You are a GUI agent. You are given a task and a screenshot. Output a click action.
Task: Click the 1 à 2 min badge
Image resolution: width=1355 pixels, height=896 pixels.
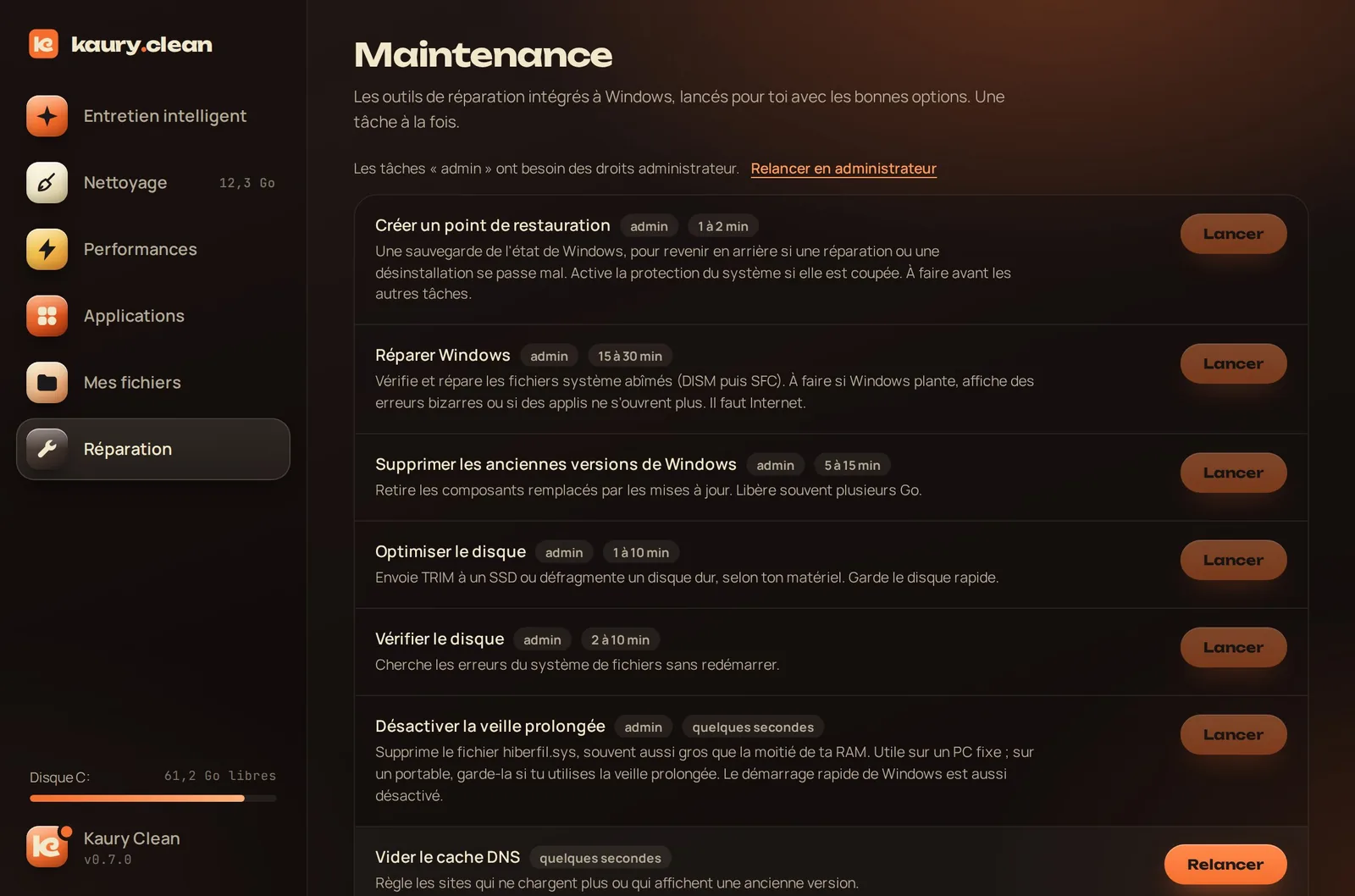coord(722,226)
